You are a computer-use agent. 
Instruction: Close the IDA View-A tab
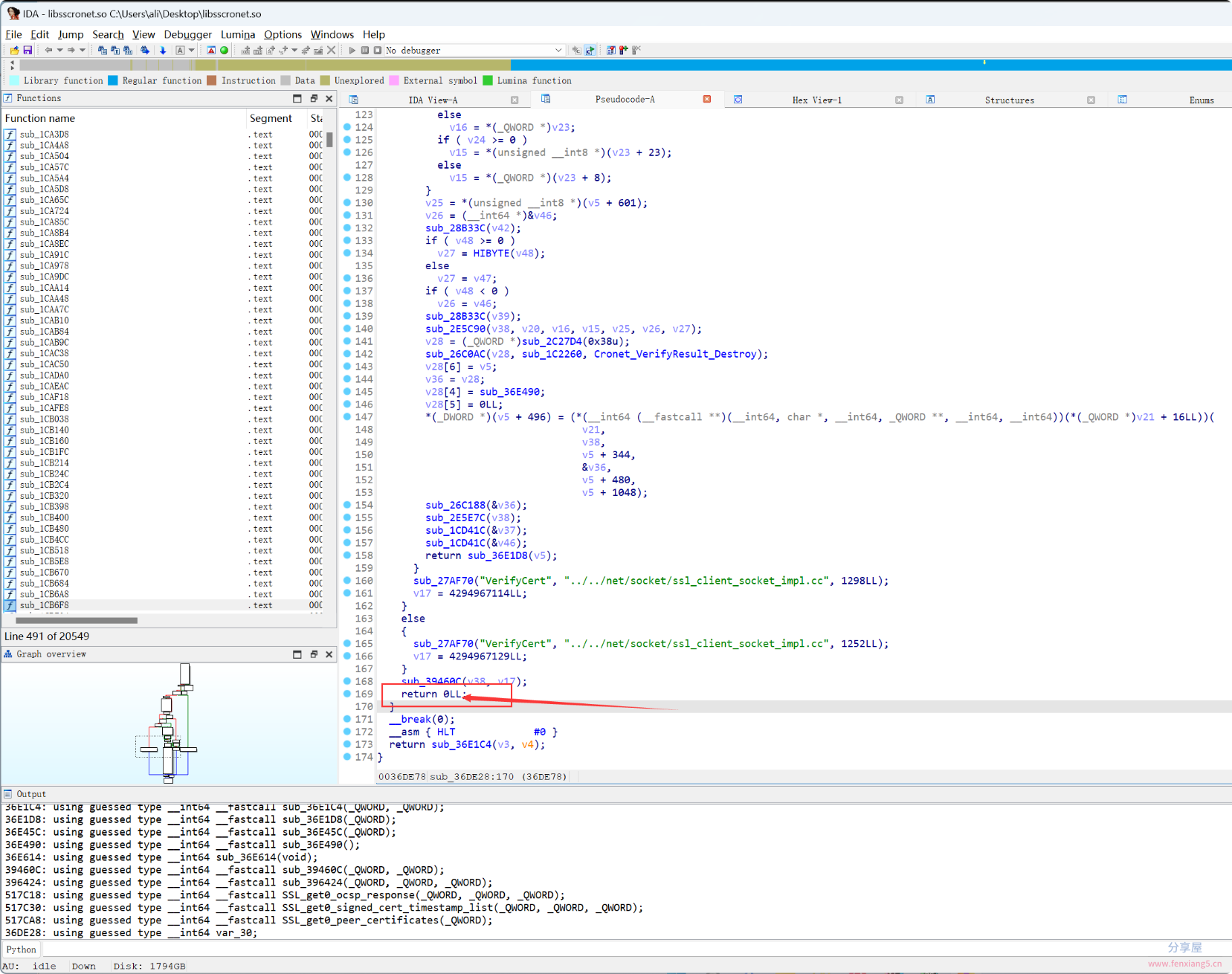tap(515, 100)
